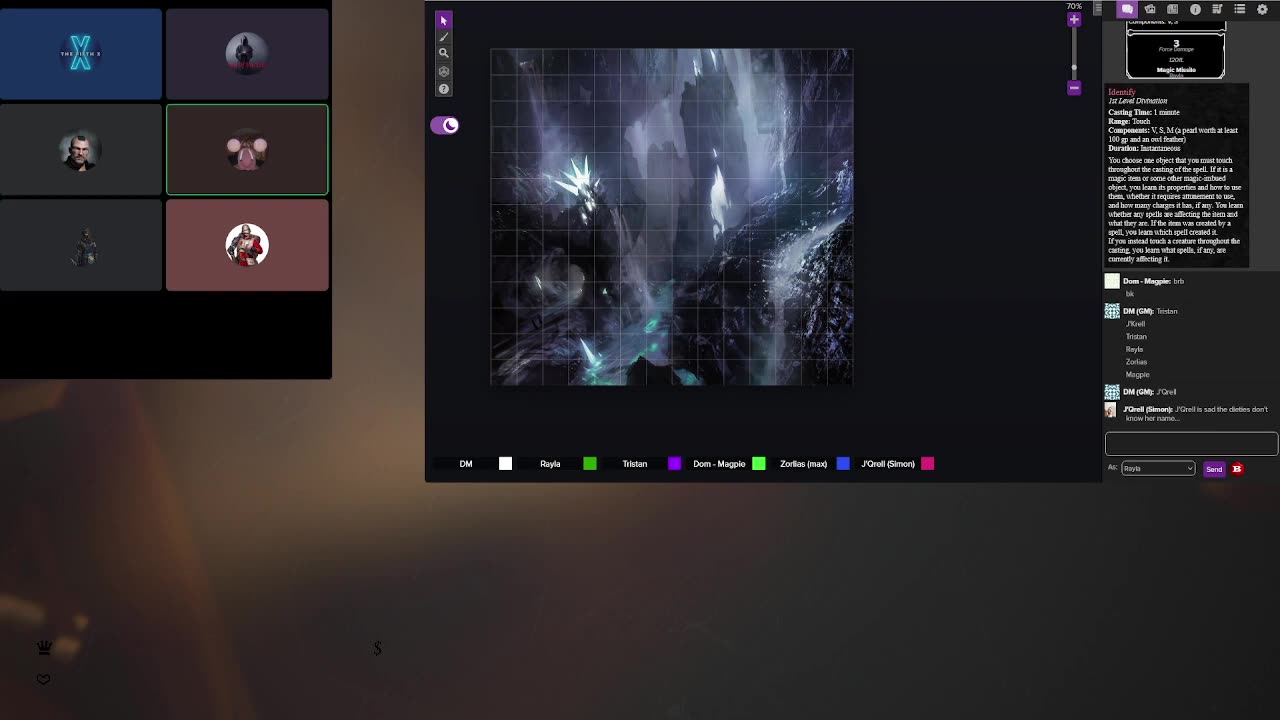Select the blue X logo video tile
Image resolution: width=1280 pixels, height=720 pixels.
[81, 55]
